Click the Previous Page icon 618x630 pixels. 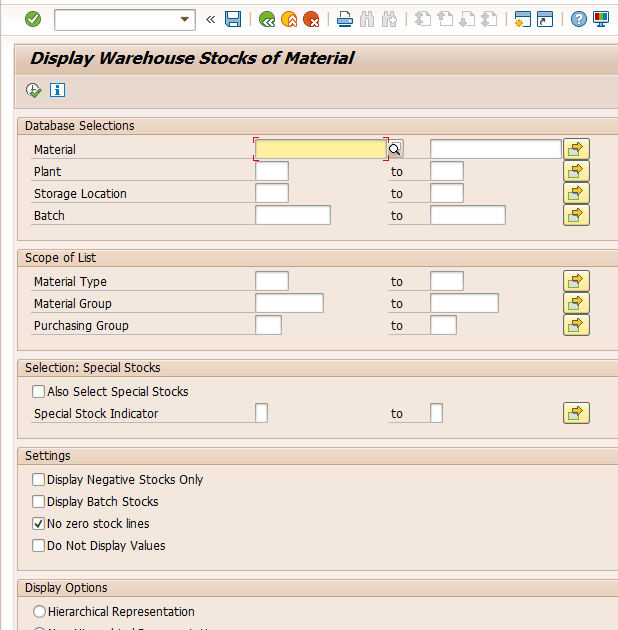[445, 19]
